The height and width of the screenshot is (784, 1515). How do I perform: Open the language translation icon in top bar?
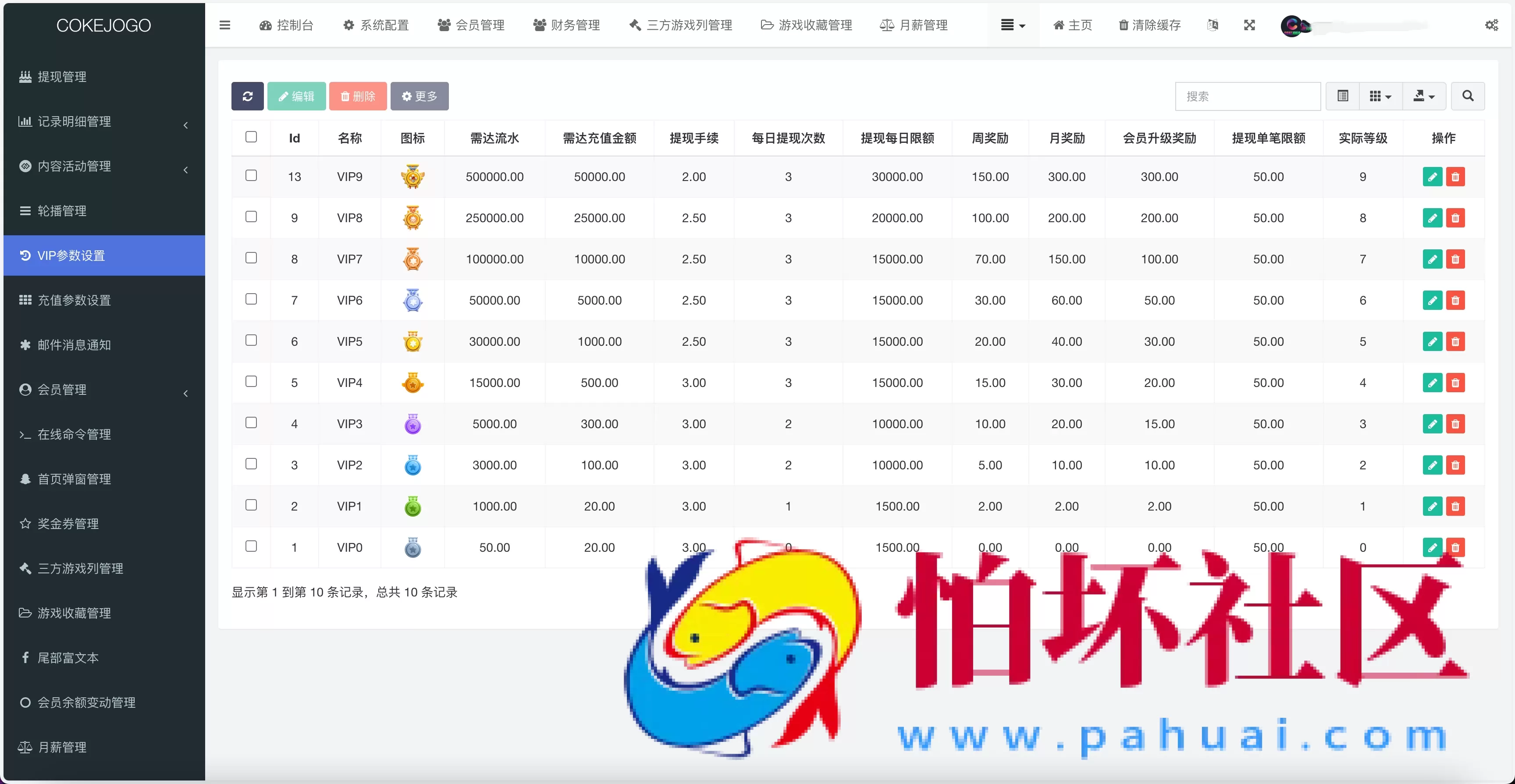pyautogui.click(x=1213, y=25)
